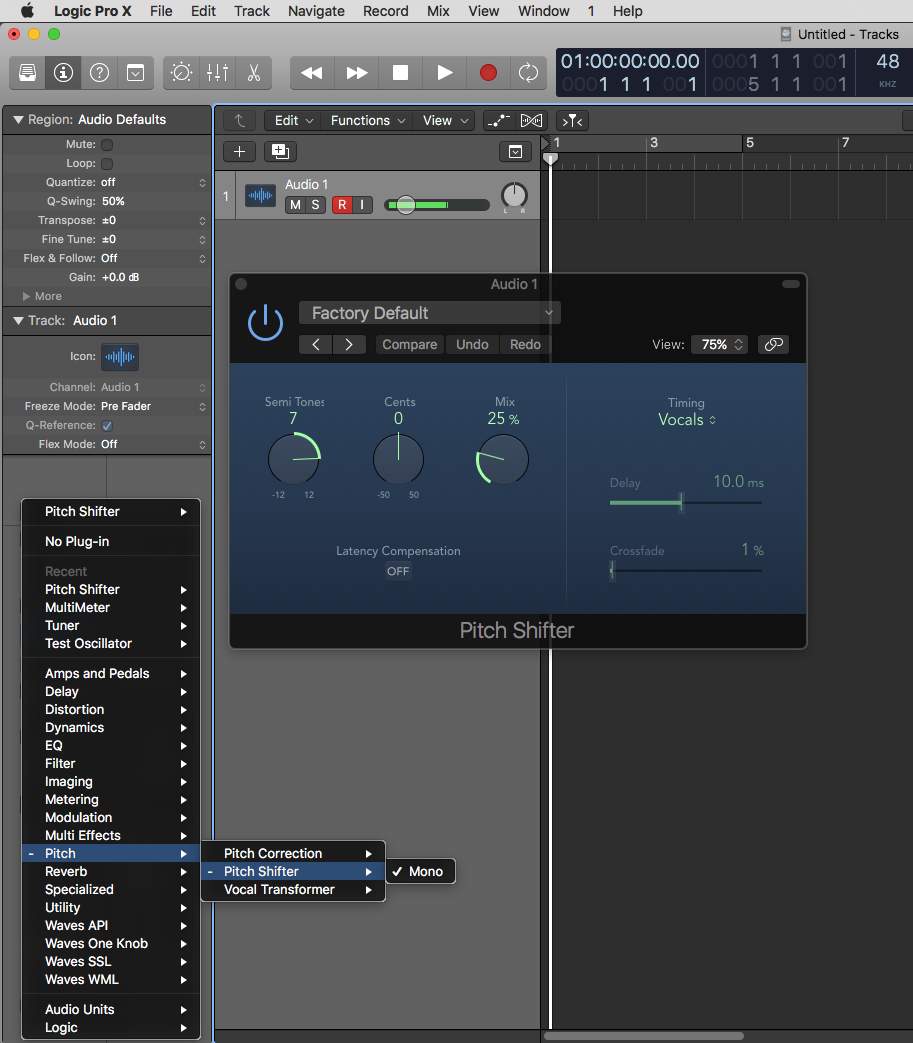Toggle Latency Compensation OFF button
This screenshot has height=1043, width=913.
[398, 571]
